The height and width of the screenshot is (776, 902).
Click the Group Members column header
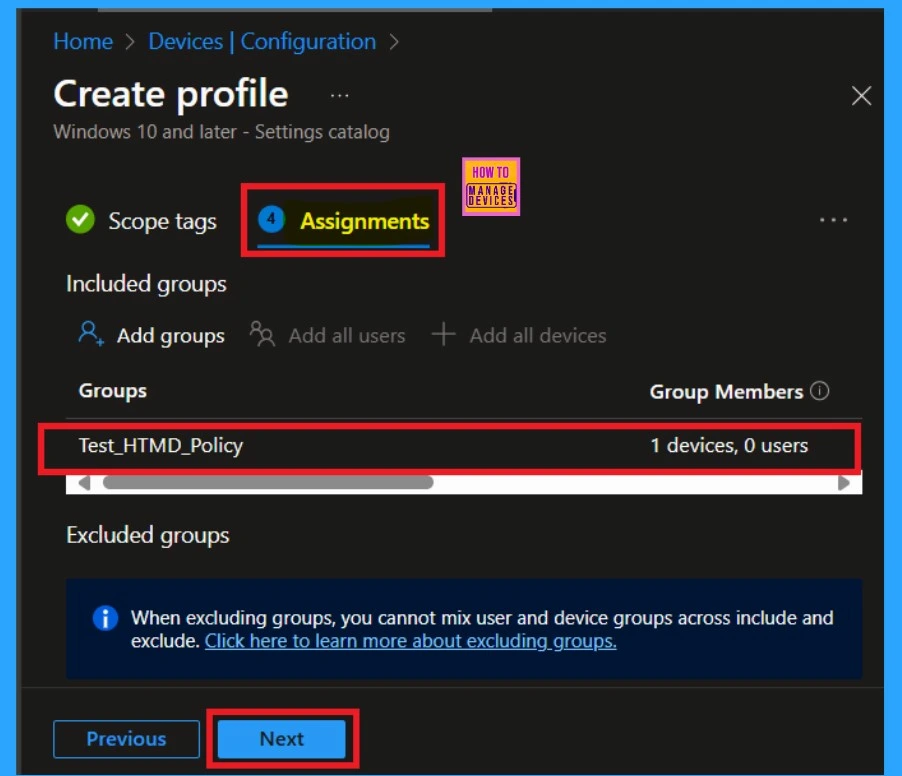(x=726, y=392)
